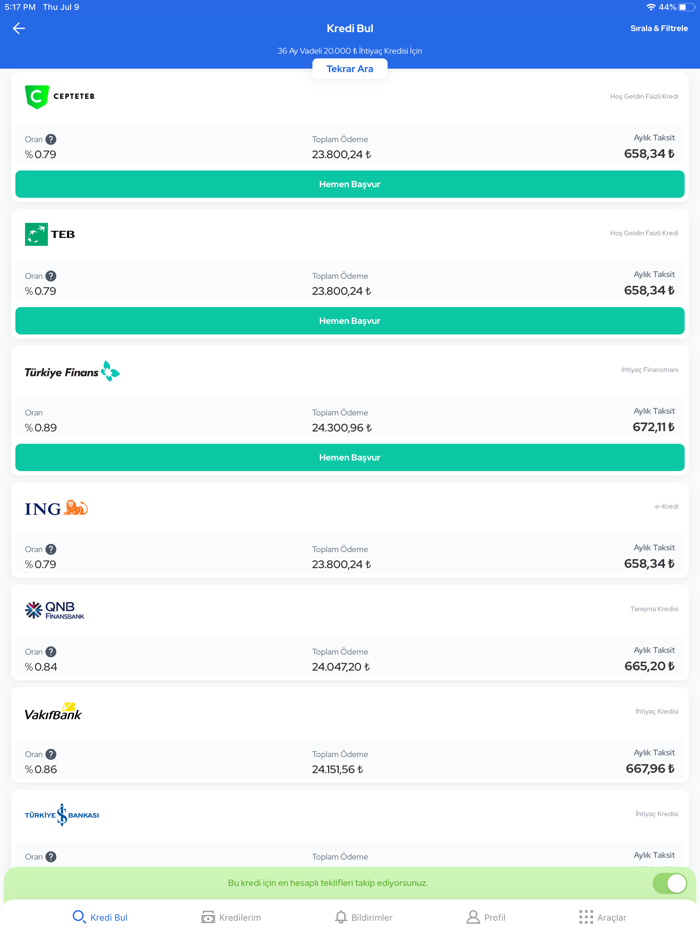The width and height of the screenshot is (700, 934).
Task: Apply for the Türkiye Finans loan
Action: tap(350, 458)
